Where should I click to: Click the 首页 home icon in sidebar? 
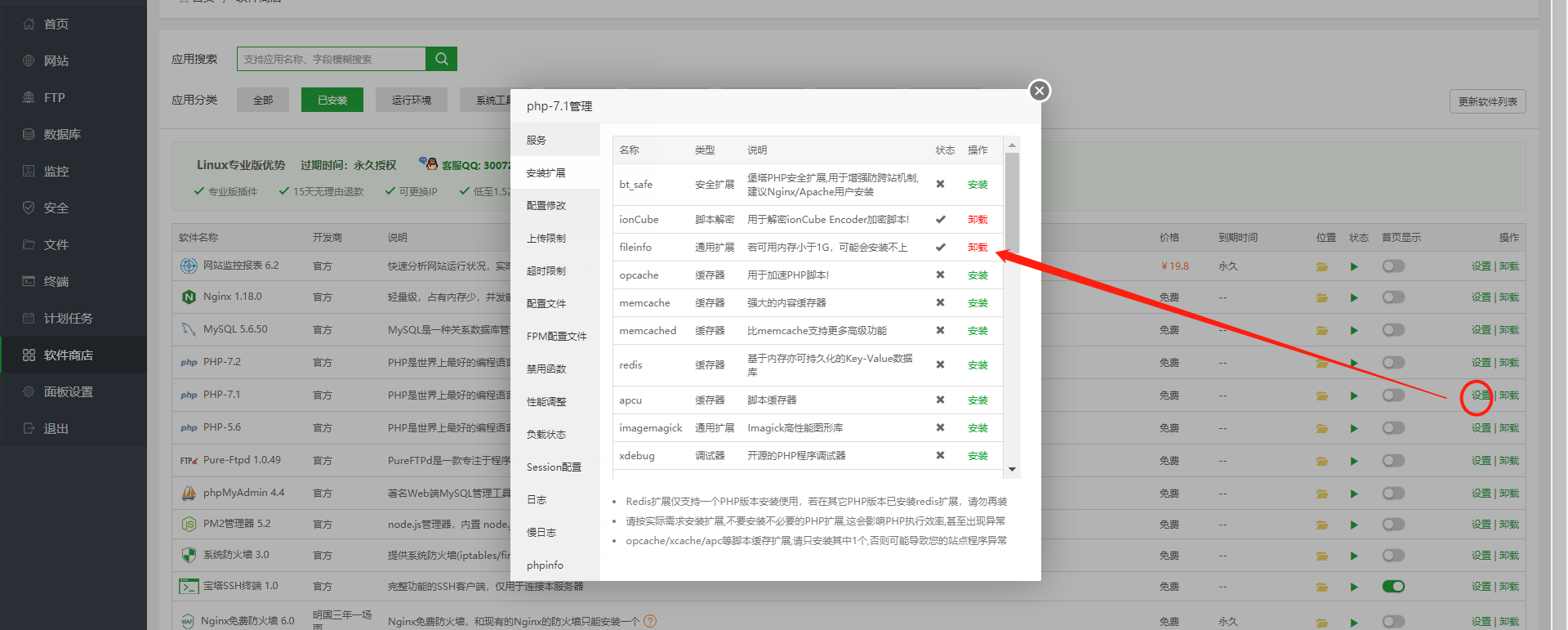[x=29, y=24]
